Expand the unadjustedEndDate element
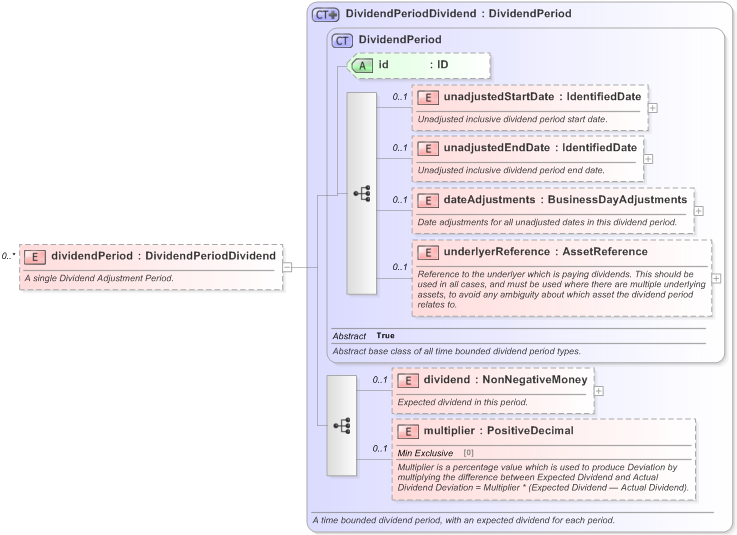This screenshot has height=535, width=737. click(648, 159)
